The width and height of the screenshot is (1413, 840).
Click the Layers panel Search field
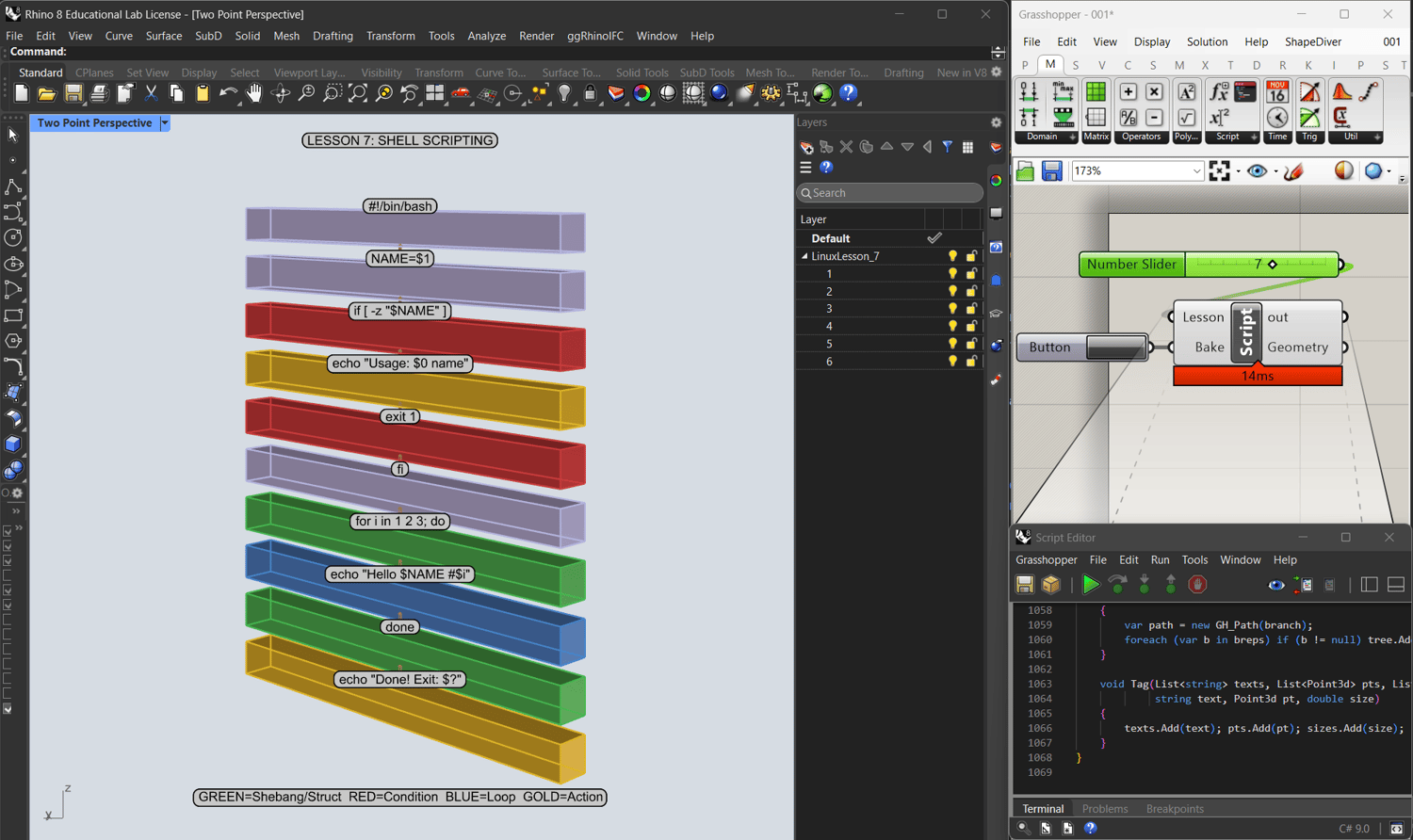pos(890,193)
